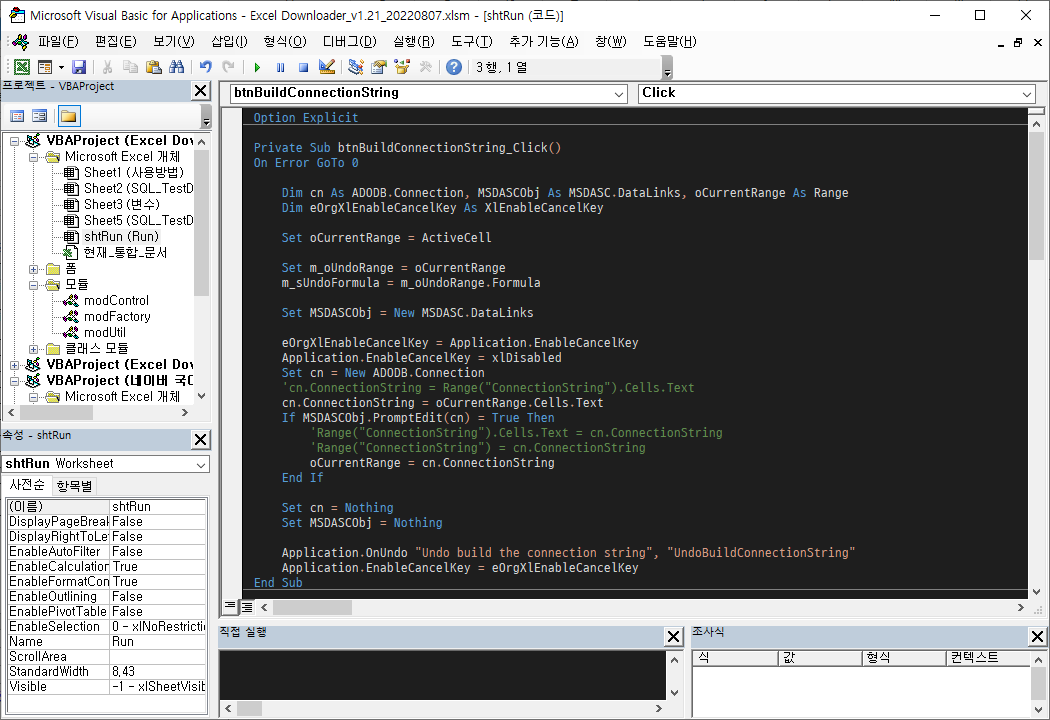Select Sheet1 (사용방법) in tree
Viewport: 1050px width, 720px height.
133,172
